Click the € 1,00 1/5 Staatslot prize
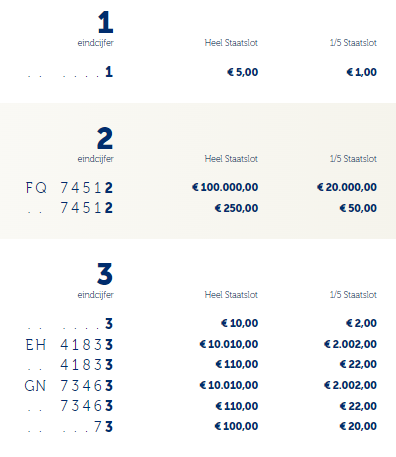The image size is (396, 457). click(x=362, y=72)
